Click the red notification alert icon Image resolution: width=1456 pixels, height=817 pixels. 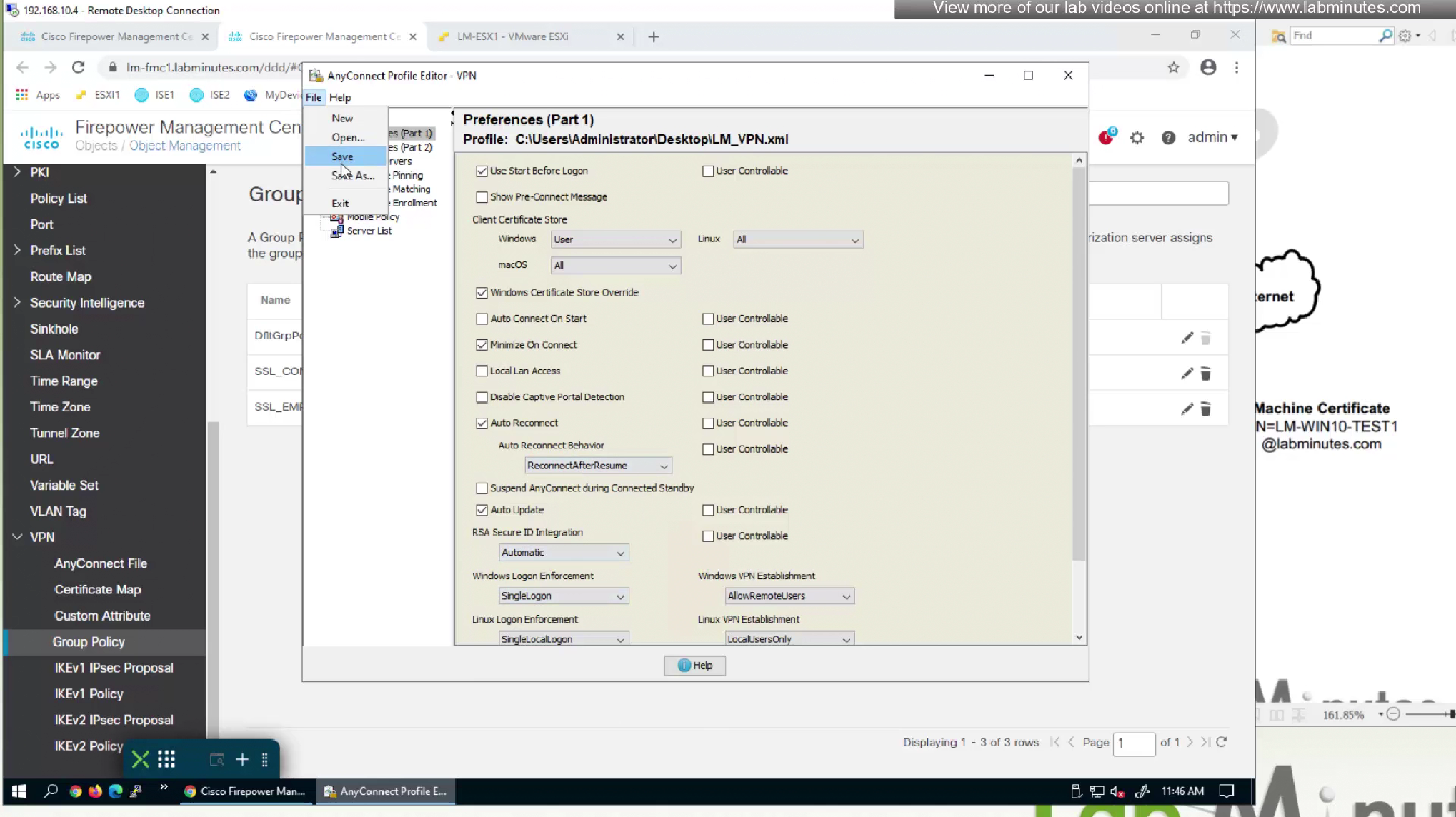(x=1106, y=137)
